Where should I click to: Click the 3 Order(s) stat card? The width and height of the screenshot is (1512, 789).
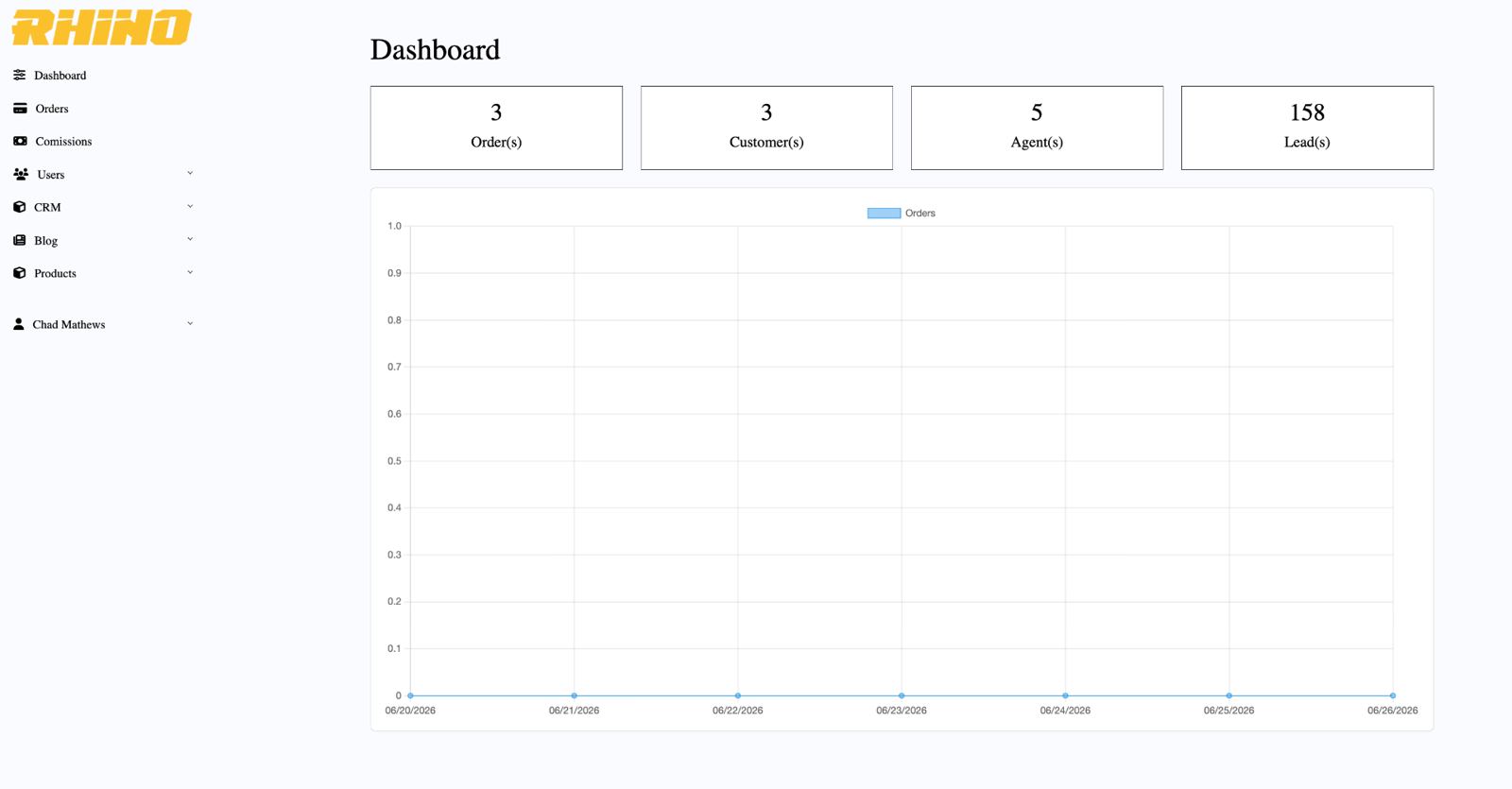pos(496,128)
